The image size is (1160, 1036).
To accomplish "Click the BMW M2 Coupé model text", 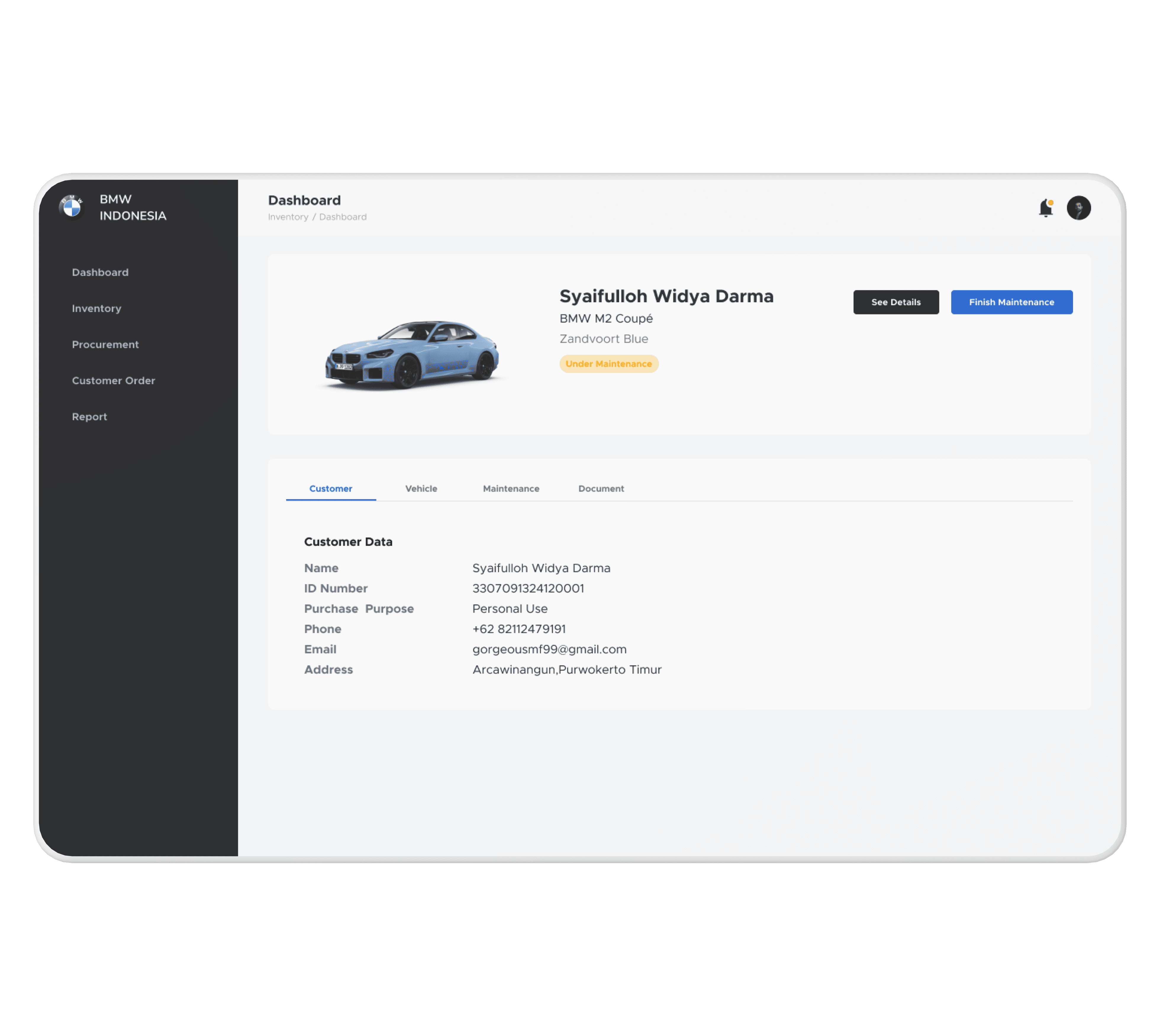I will (x=606, y=319).
